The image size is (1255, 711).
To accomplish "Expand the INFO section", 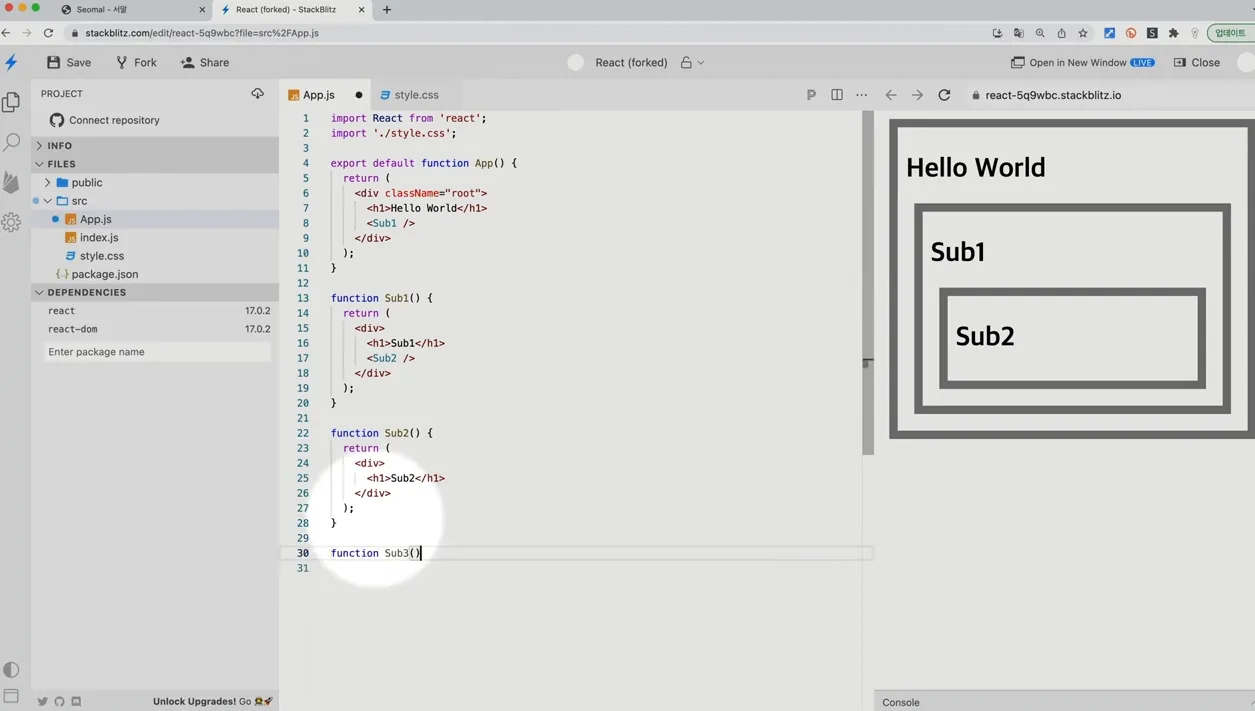I will [155, 146].
